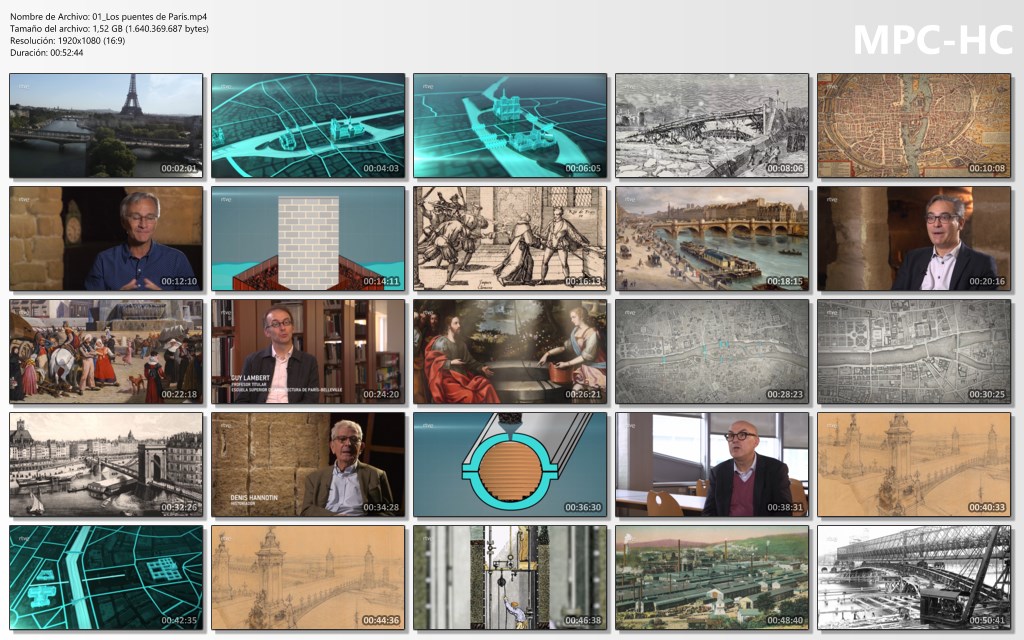The image size is (1024, 640).
Task: Select the interview thumbnail at 00:20:16
Action: pos(914,238)
